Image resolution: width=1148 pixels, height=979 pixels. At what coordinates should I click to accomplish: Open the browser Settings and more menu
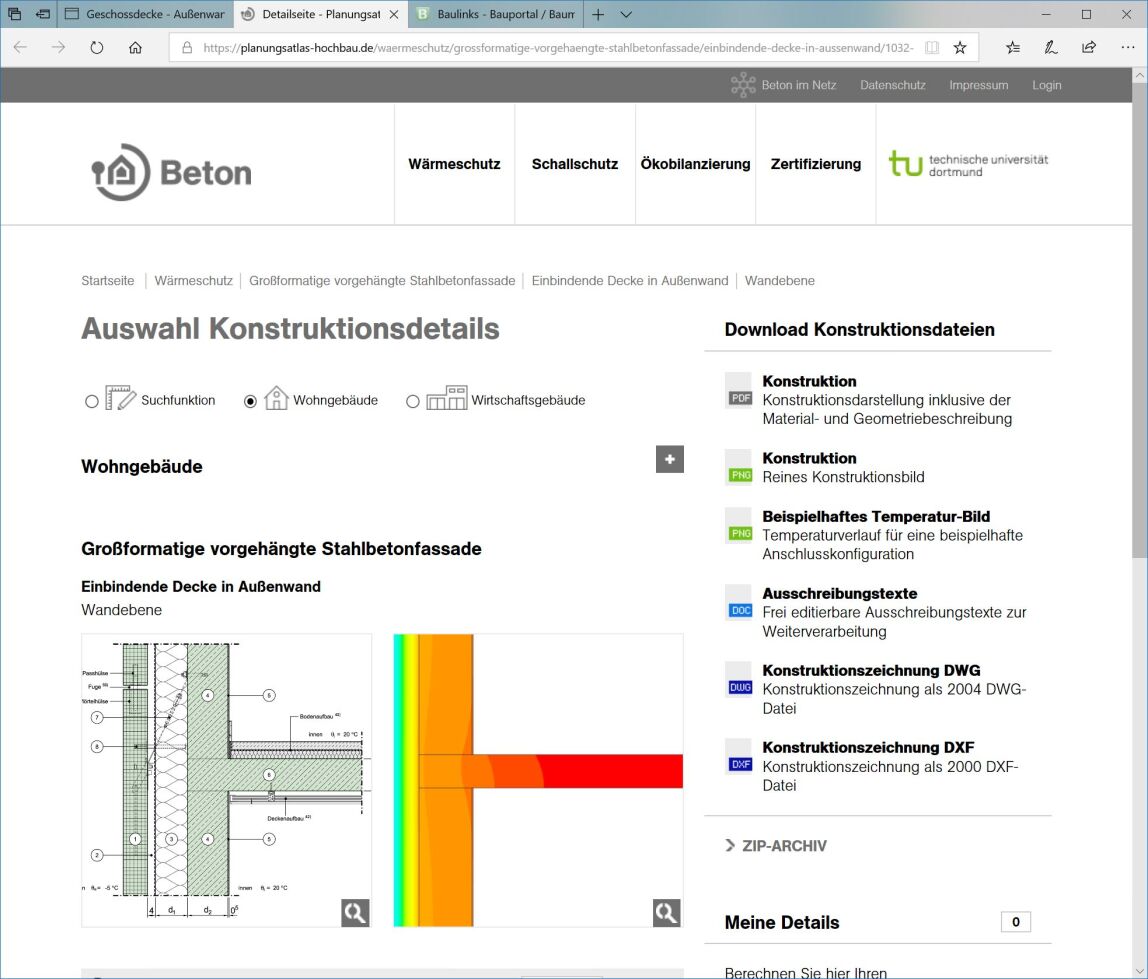click(1128, 48)
